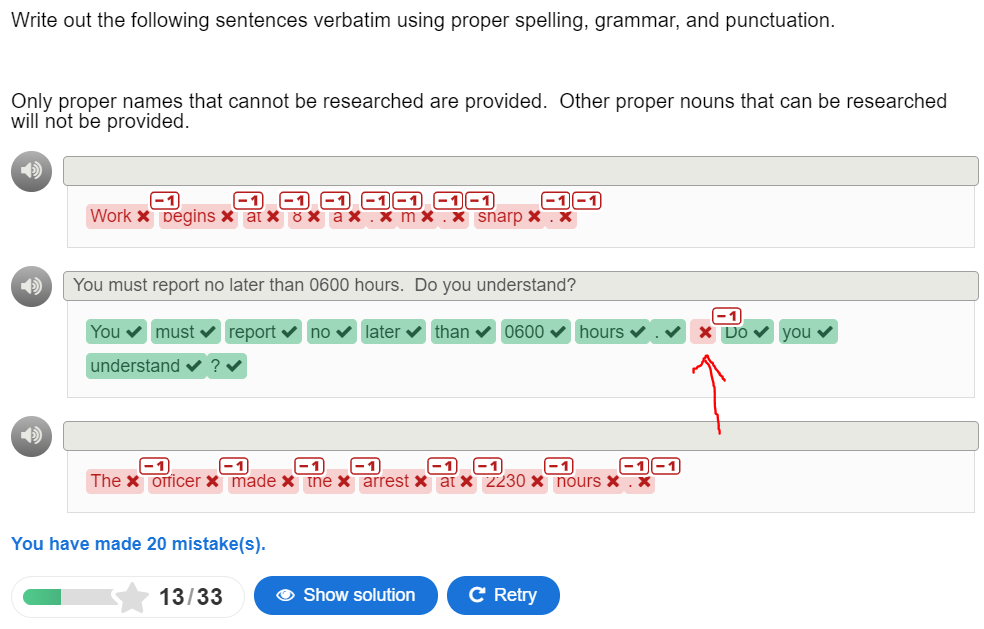
Task: Click the incorrect '2230' word chip
Action: [515, 481]
